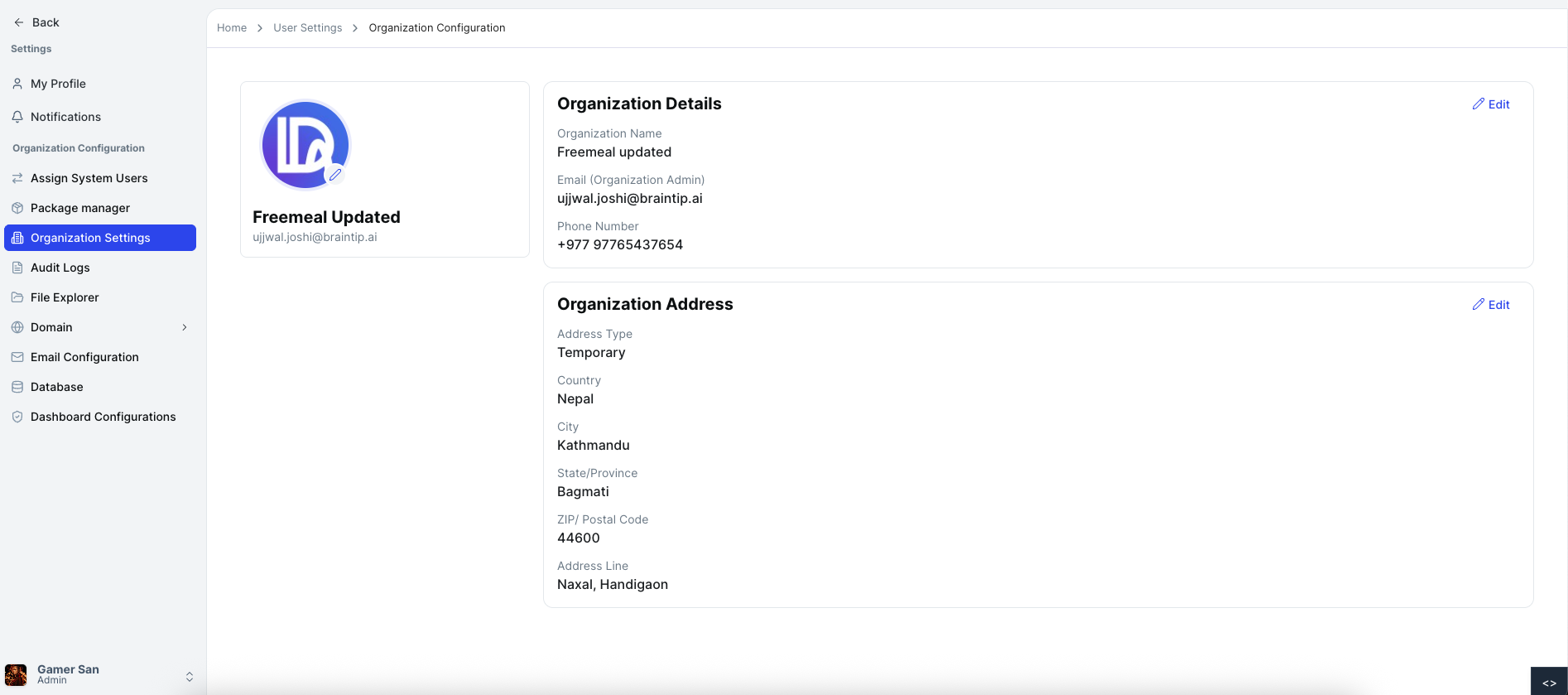This screenshot has height=695, width=1568.
Task: Open the code toggle button at bottom right
Action: pos(1549,682)
